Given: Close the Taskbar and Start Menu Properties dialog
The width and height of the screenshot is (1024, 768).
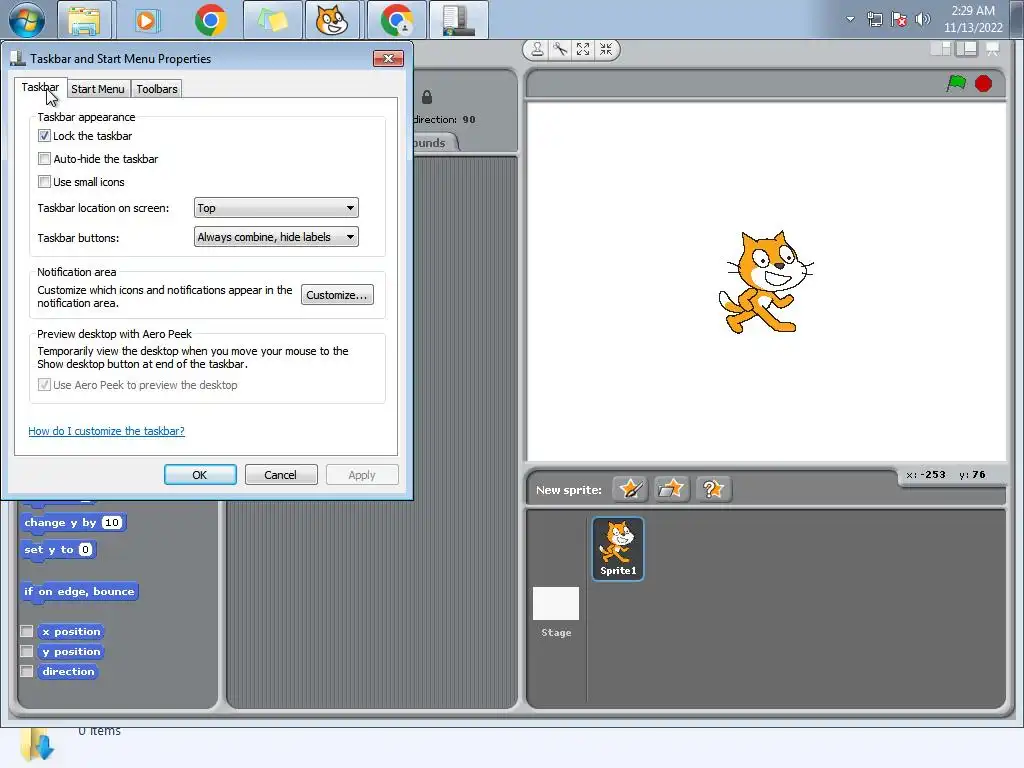Looking at the screenshot, I should (388, 59).
